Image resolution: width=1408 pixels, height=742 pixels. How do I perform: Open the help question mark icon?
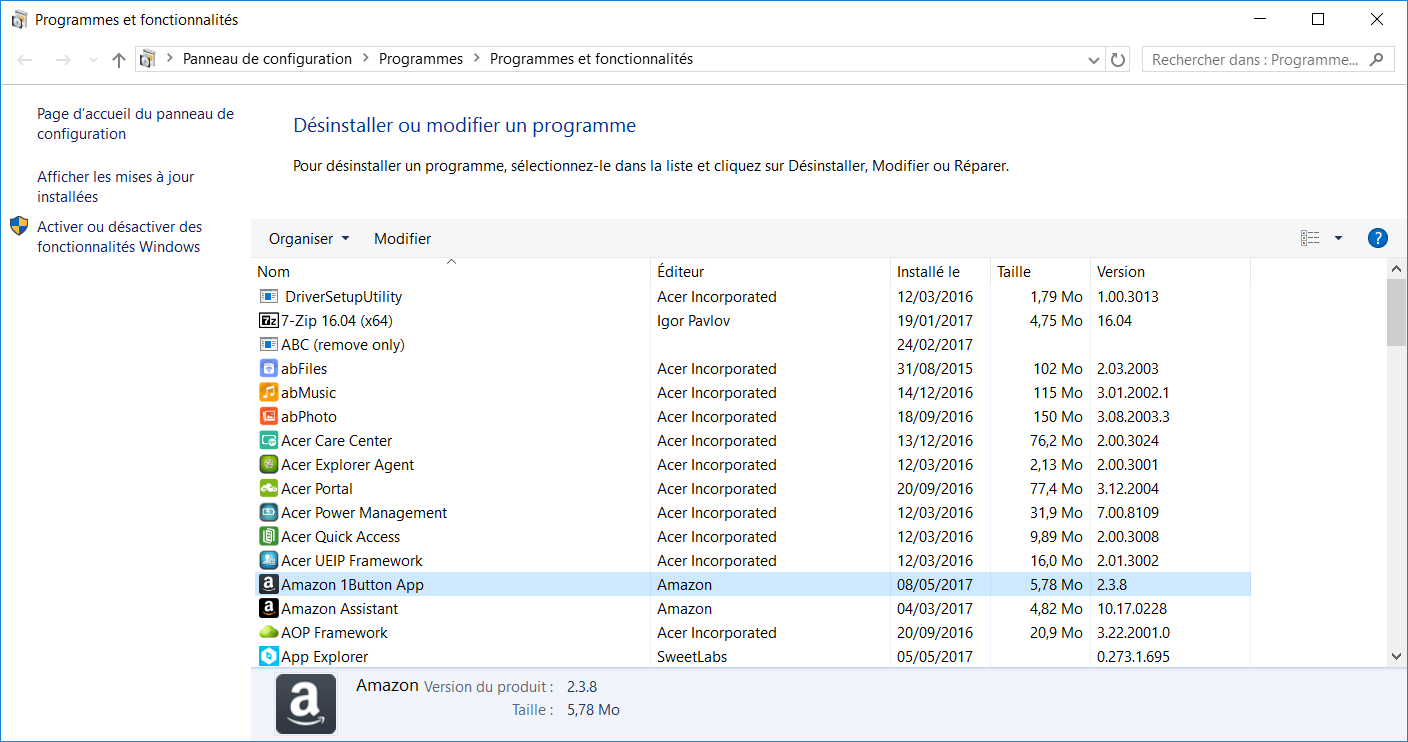(1377, 238)
